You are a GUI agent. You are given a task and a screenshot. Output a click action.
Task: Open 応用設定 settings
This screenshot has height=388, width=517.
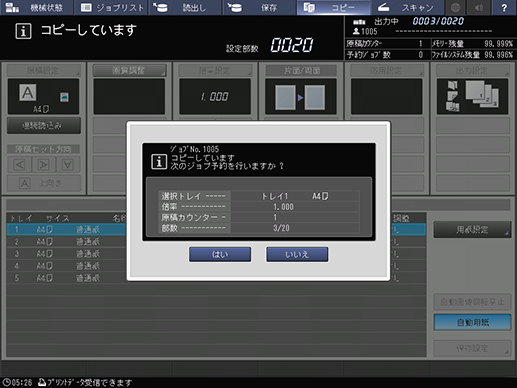pos(387,70)
